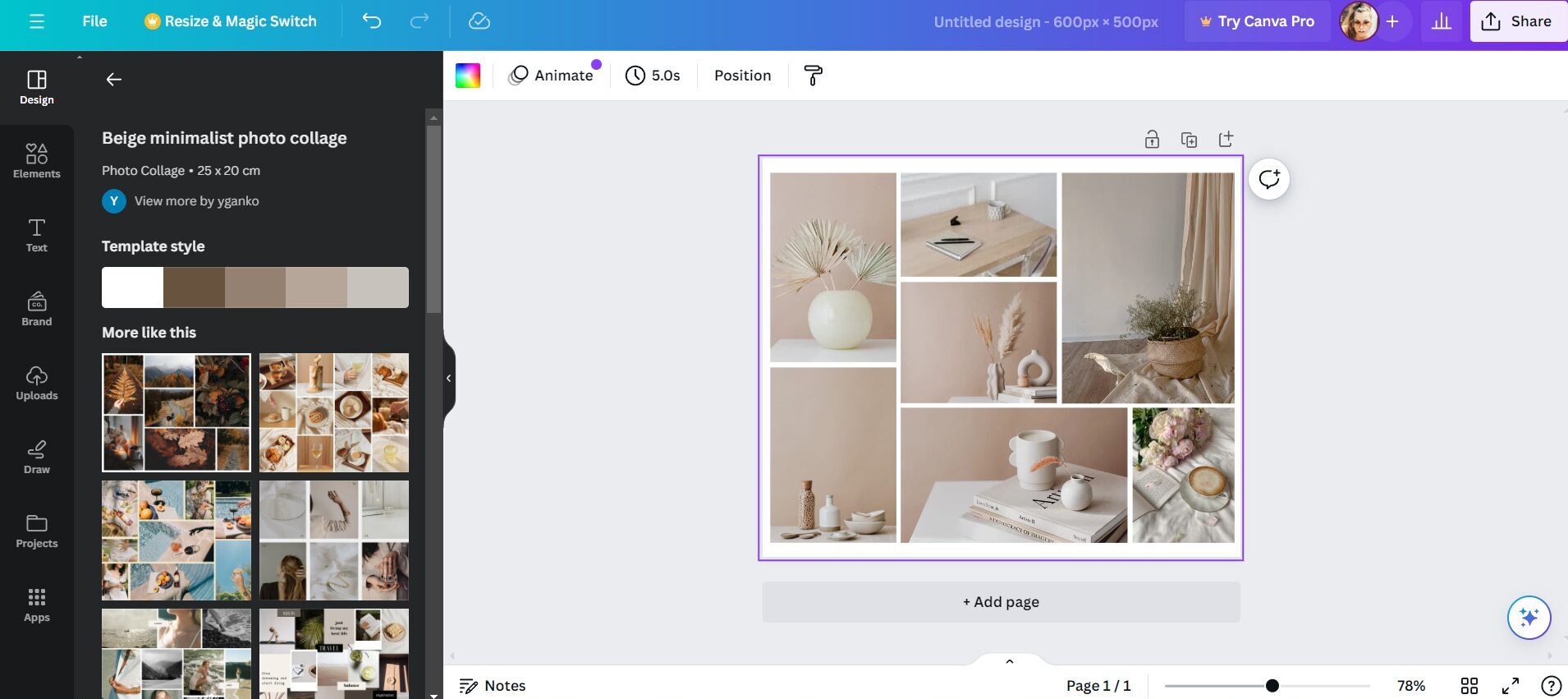The width and height of the screenshot is (1568, 699).
Task: Click the copy style paint roller icon
Action: tap(813, 76)
